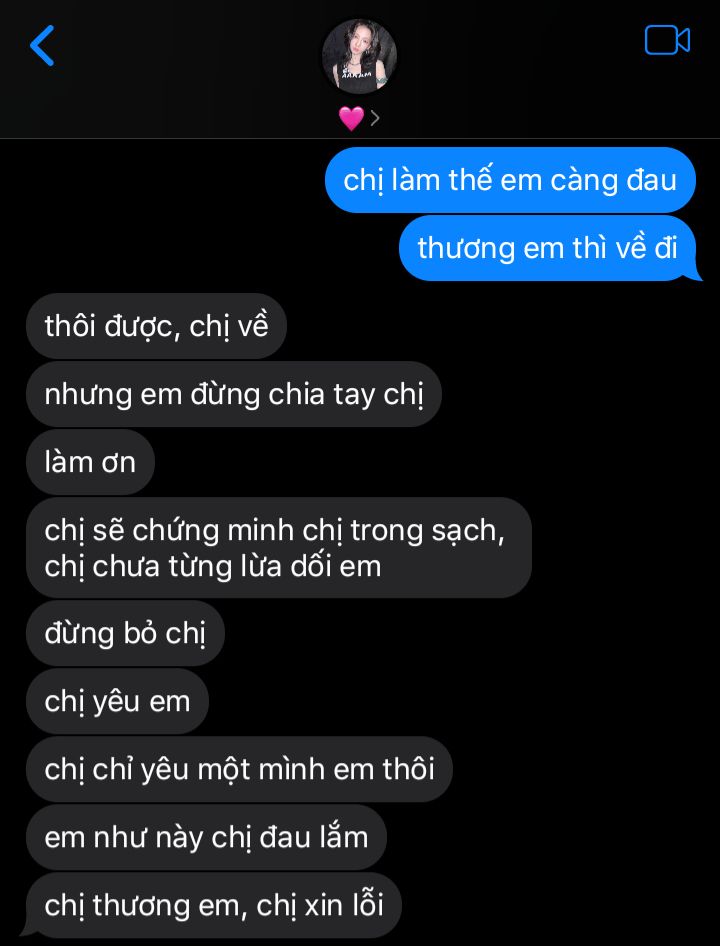Tap 'chị chưa từng lừa dối em' line
720x946 pixels.
pos(212,567)
